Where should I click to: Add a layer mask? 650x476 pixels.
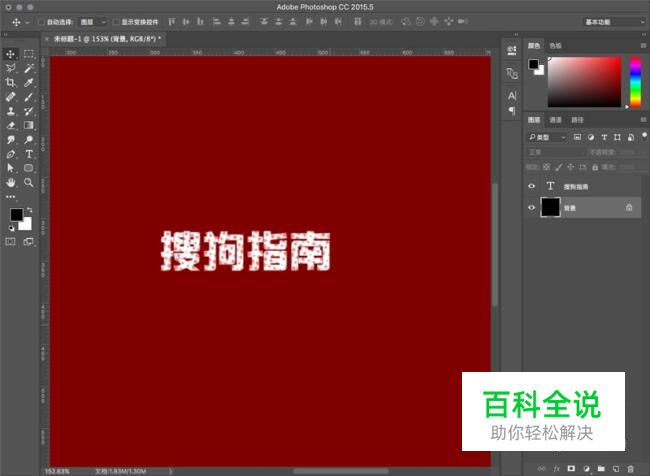tap(571, 469)
